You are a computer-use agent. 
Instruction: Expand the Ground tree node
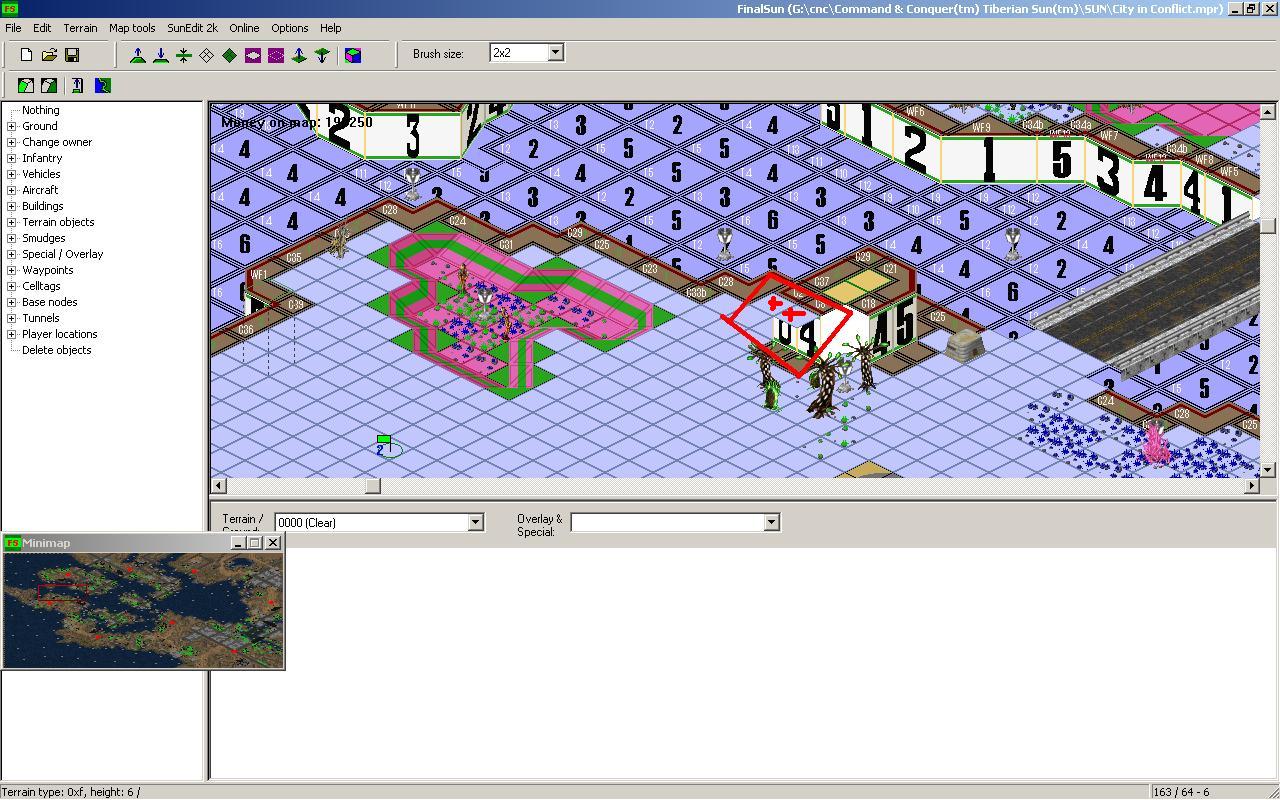[x=12, y=126]
